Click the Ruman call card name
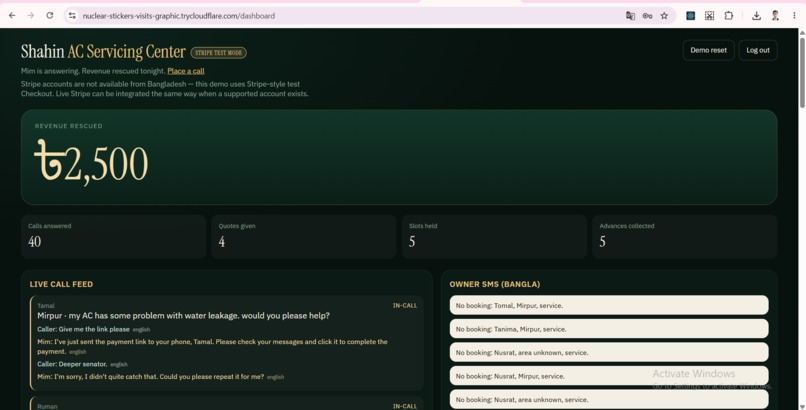806x410 pixels. tap(47, 406)
